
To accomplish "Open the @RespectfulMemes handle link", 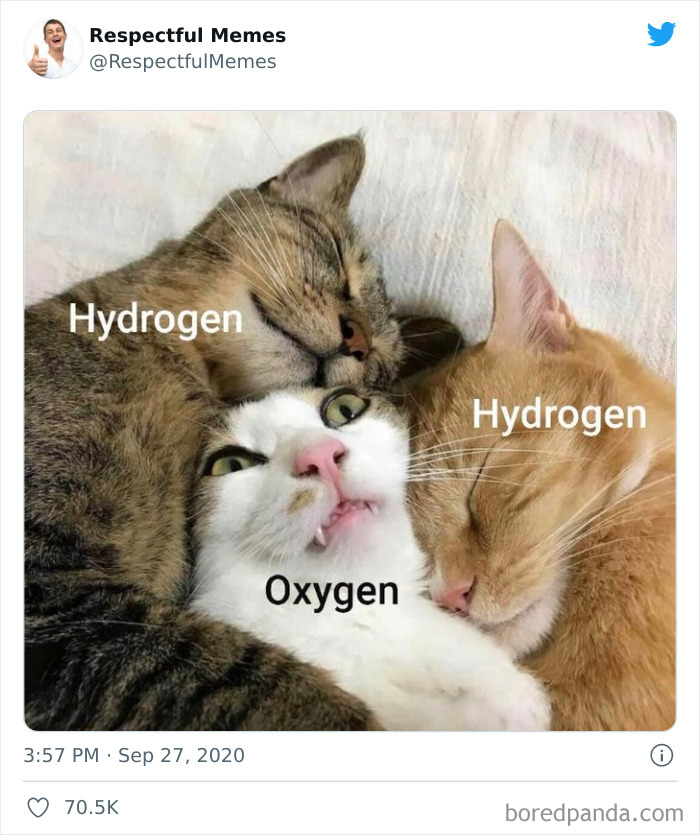I will pyautogui.click(x=183, y=61).
